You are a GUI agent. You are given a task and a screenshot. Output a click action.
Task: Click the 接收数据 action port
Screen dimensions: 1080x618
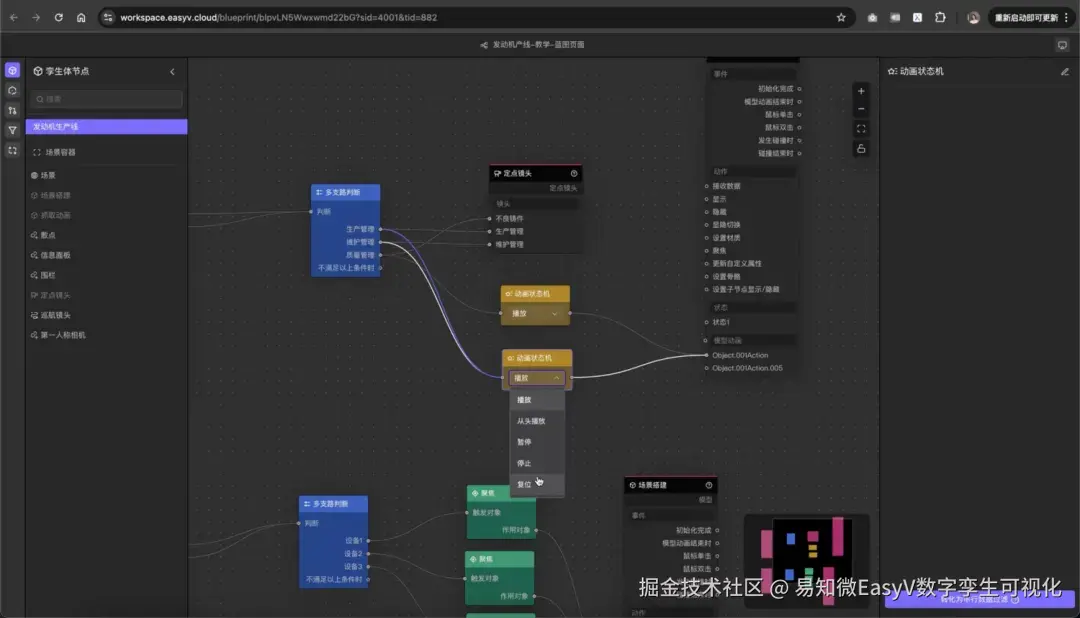726,186
